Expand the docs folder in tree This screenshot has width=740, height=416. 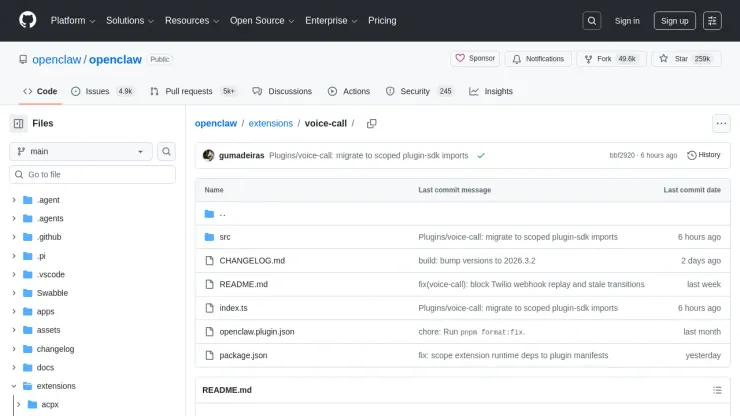(x=14, y=367)
